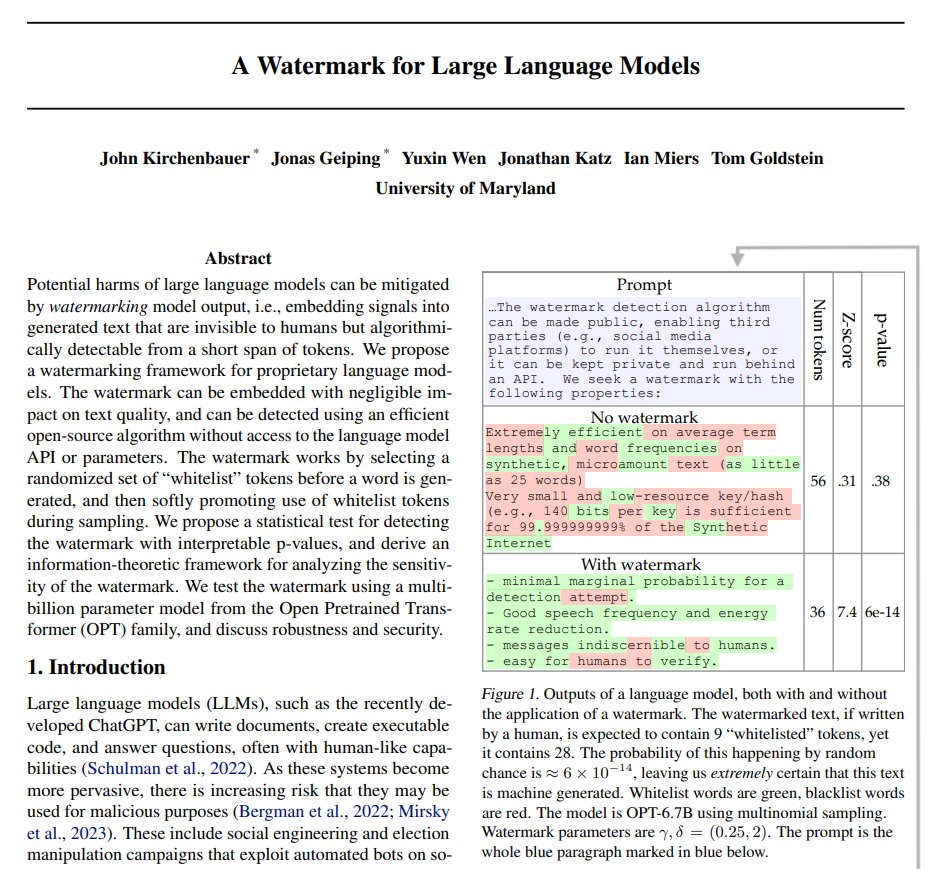Open the Schulman et al., 2022 citation link
Viewport: 932px width, 869px height.
point(167,769)
